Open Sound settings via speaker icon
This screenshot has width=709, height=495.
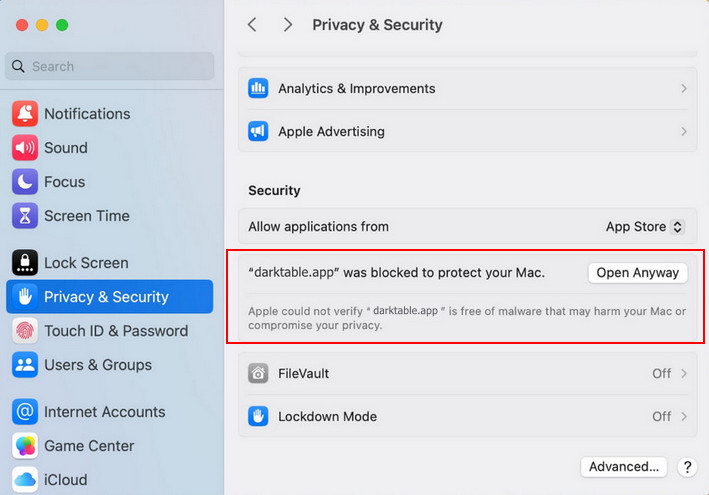[x=25, y=148]
